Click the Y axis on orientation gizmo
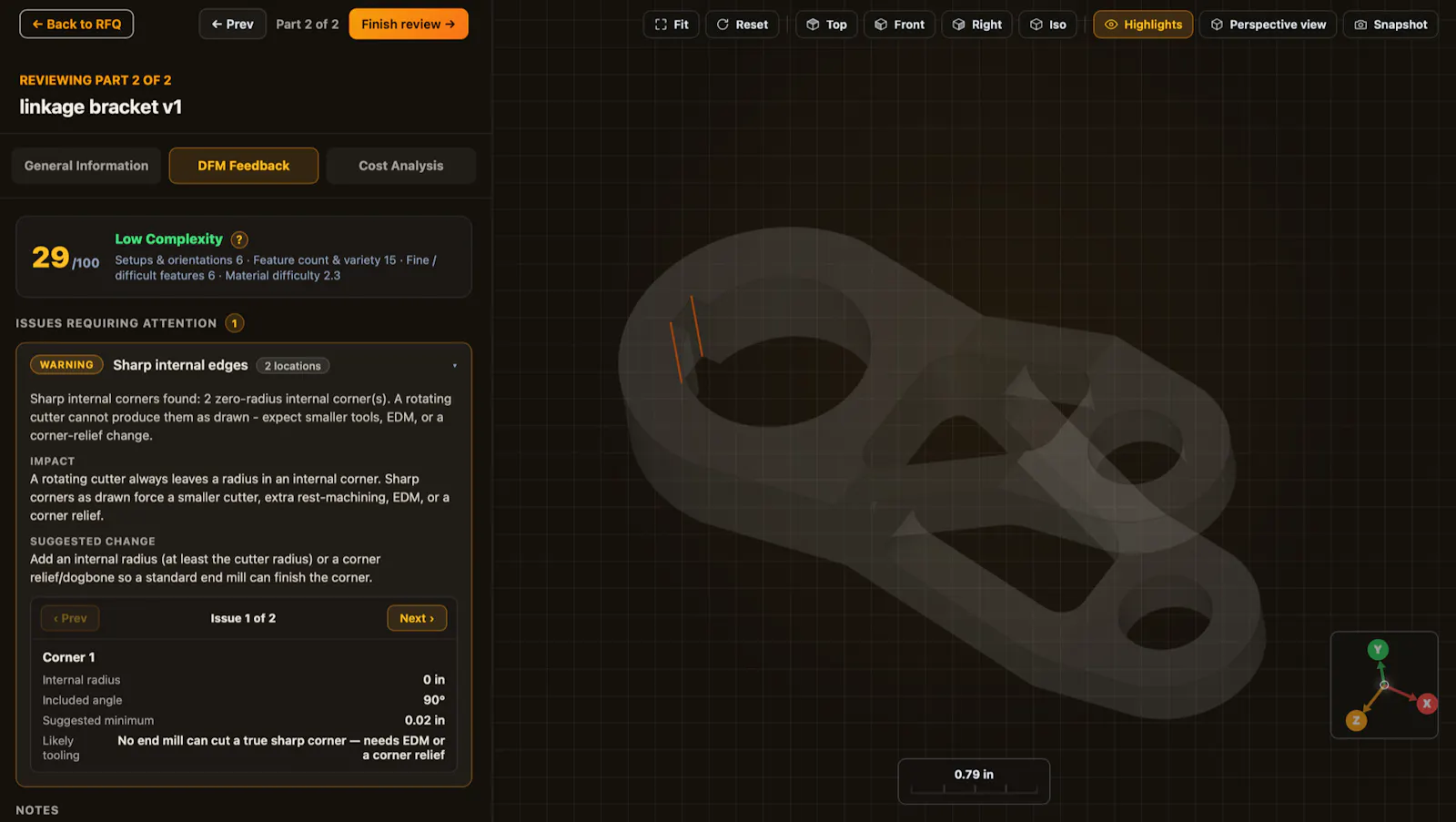The width and height of the screenshot is (1456, 822). pyautogui.click(x=1378, y=650)
